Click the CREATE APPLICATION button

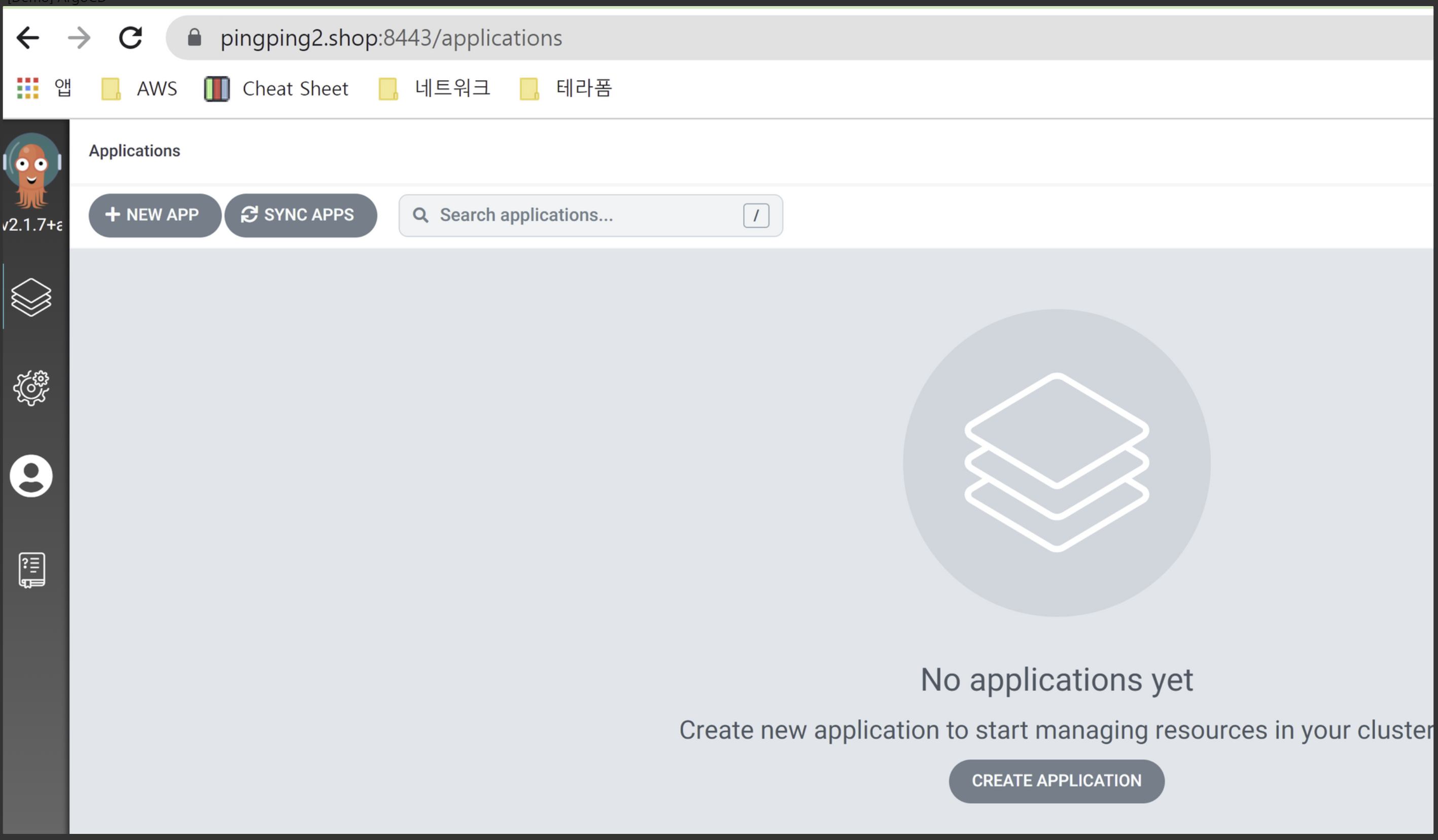coord(1056,781)
